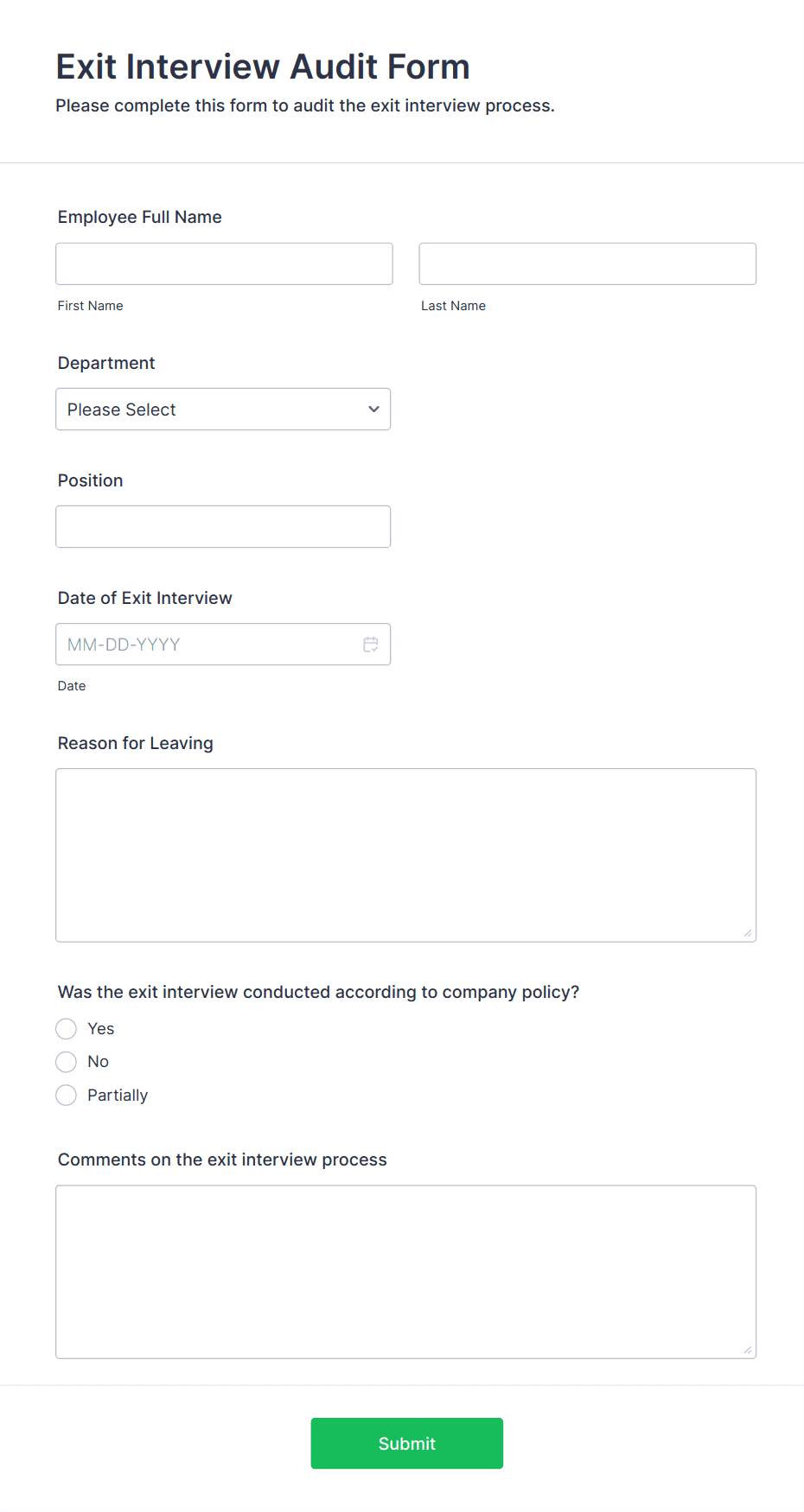This screenshot has height=1512, width=804.
Task: Click the Exit Interview Audit Form heading
Action: (x=263, y=67)
